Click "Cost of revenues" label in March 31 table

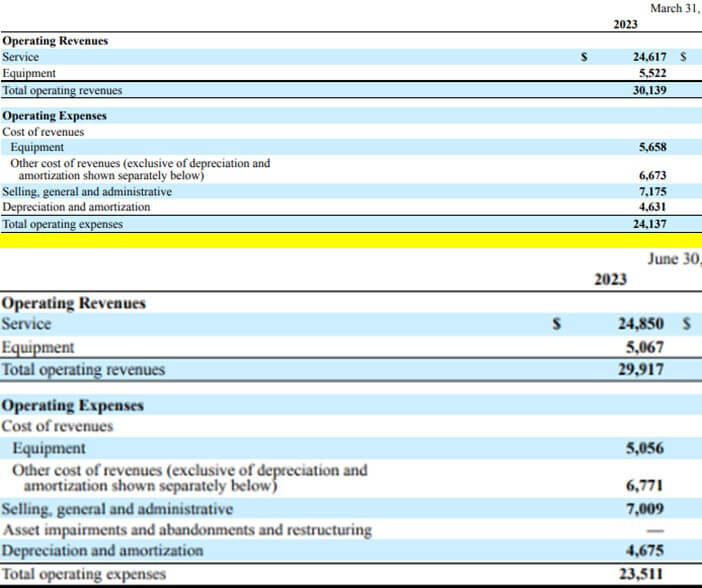(x=43, y=132)
